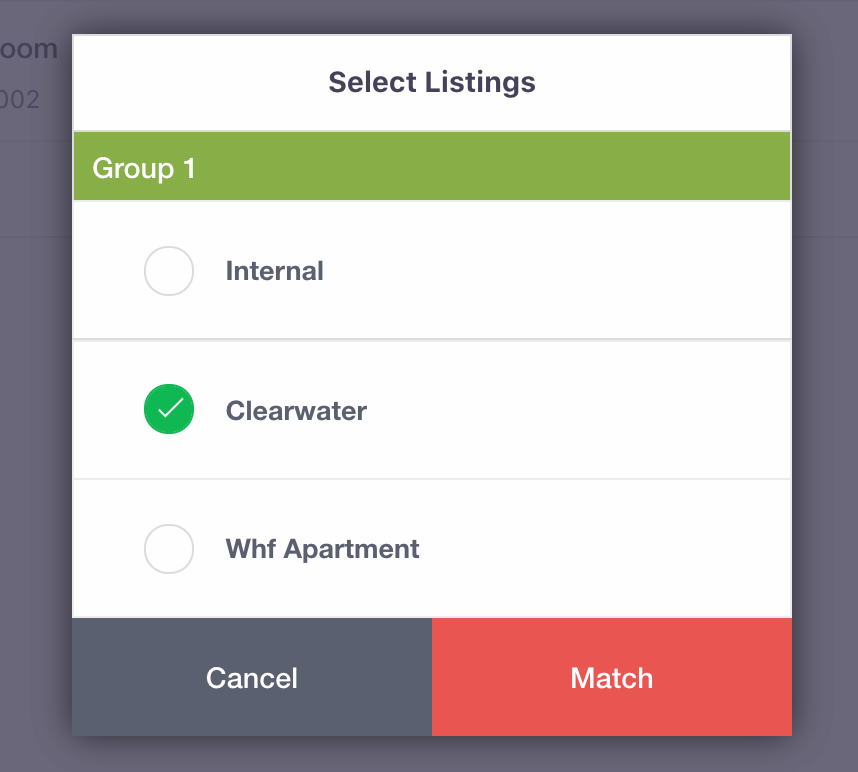Click the Internal listing label text
Screen dimensions: 858x772
[x=275, y=271]
